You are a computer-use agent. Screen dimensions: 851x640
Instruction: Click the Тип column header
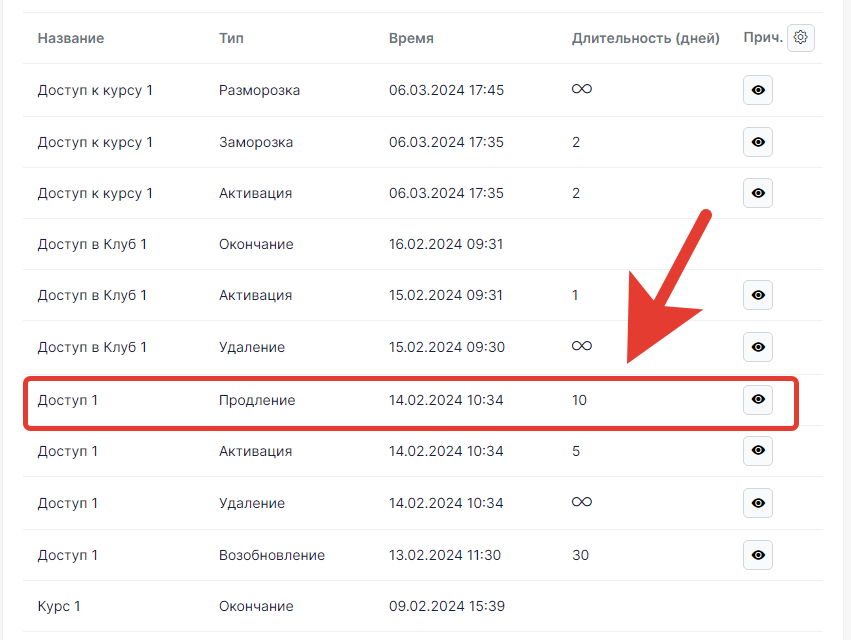tap(231, 38)
